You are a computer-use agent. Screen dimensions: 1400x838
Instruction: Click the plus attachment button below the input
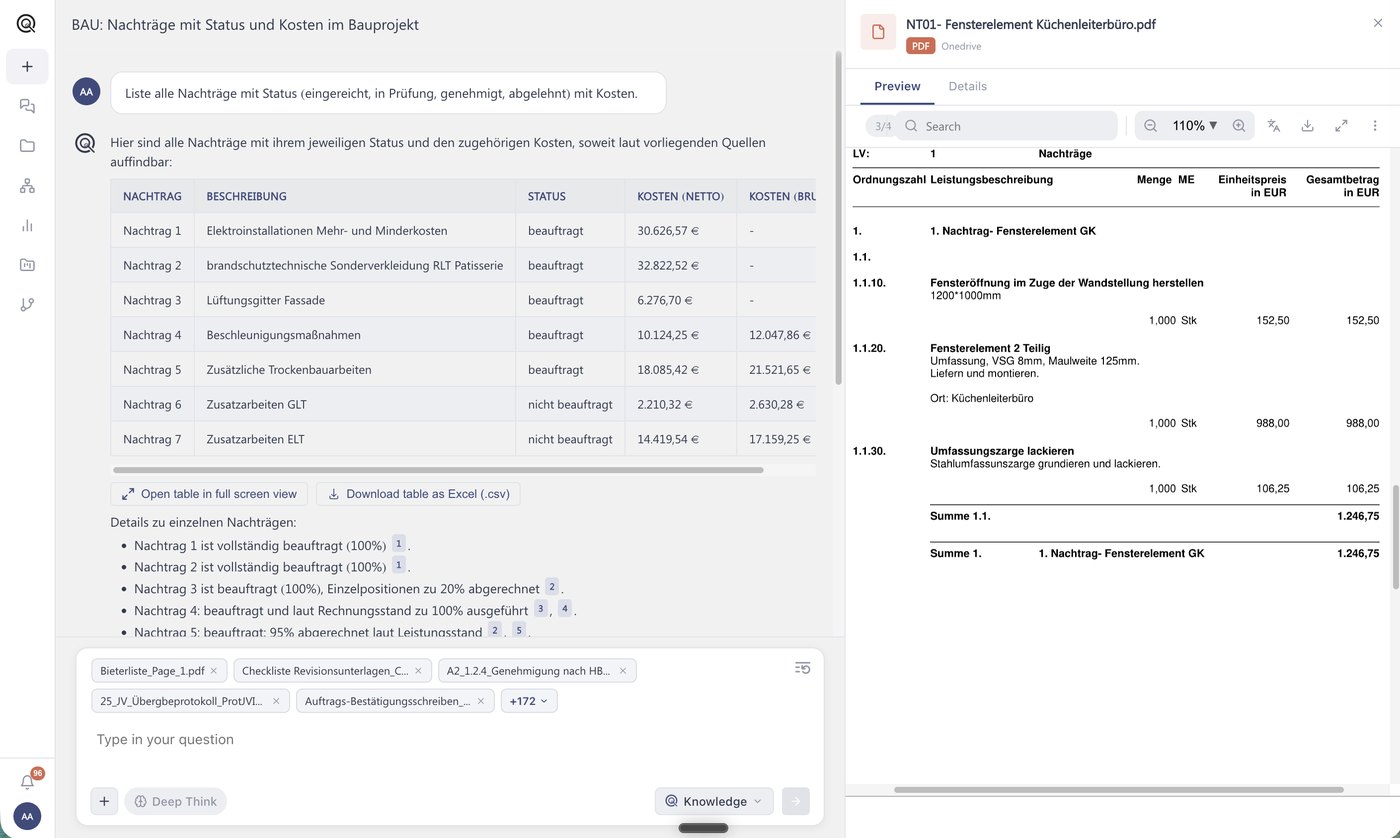coord(104,801)
